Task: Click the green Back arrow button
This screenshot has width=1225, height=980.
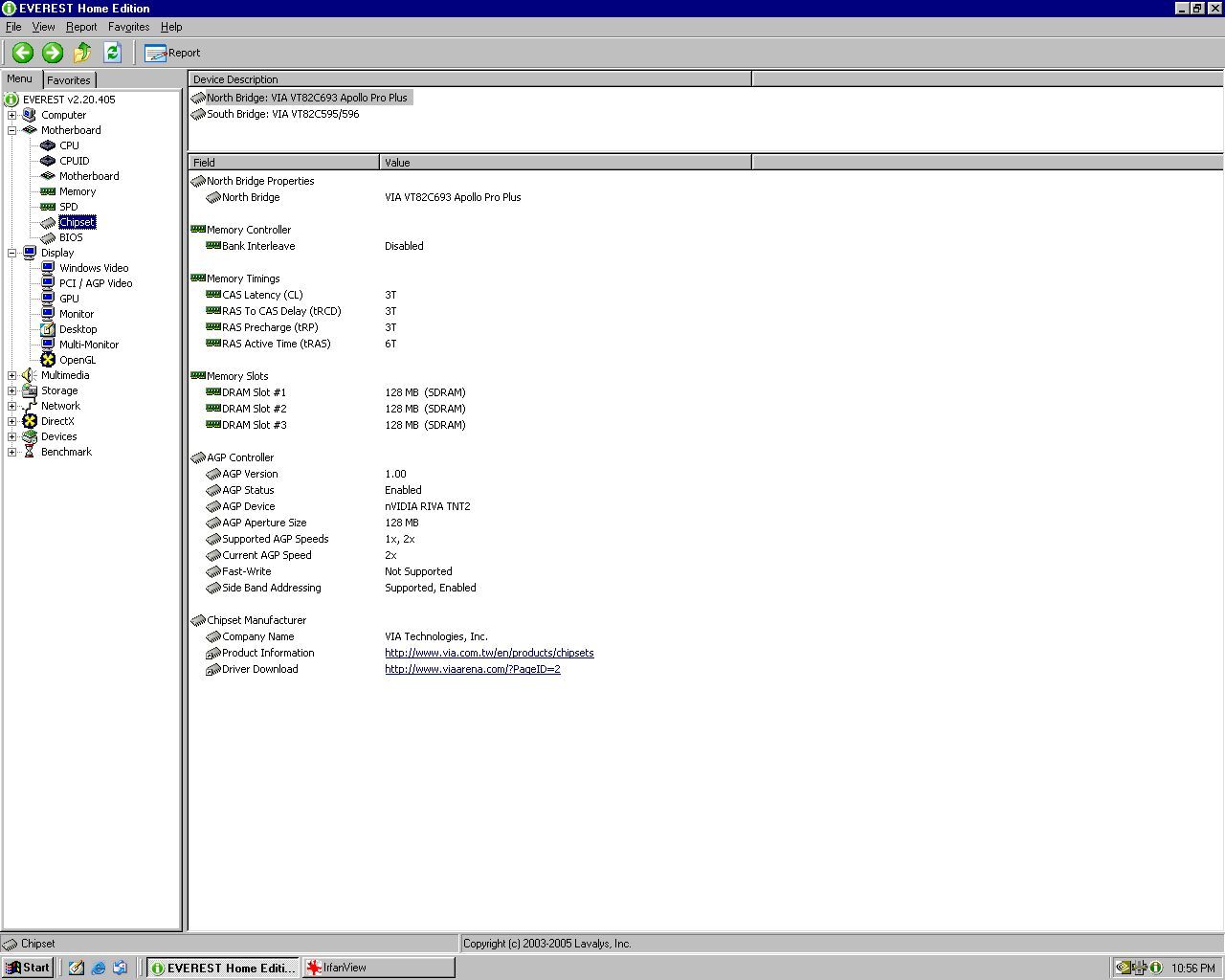Action: click(23, 53)
